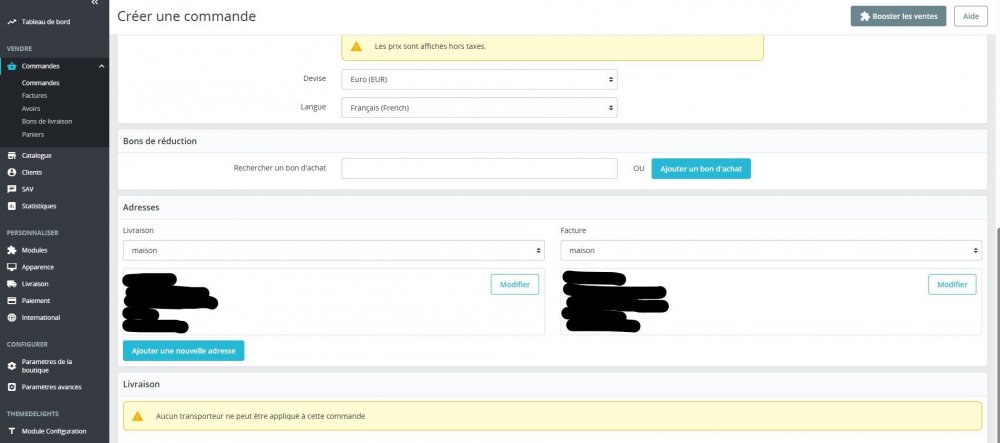Go to Avoirs submenu
This screenshot has height=443, width=1000.
pos(31,108)
